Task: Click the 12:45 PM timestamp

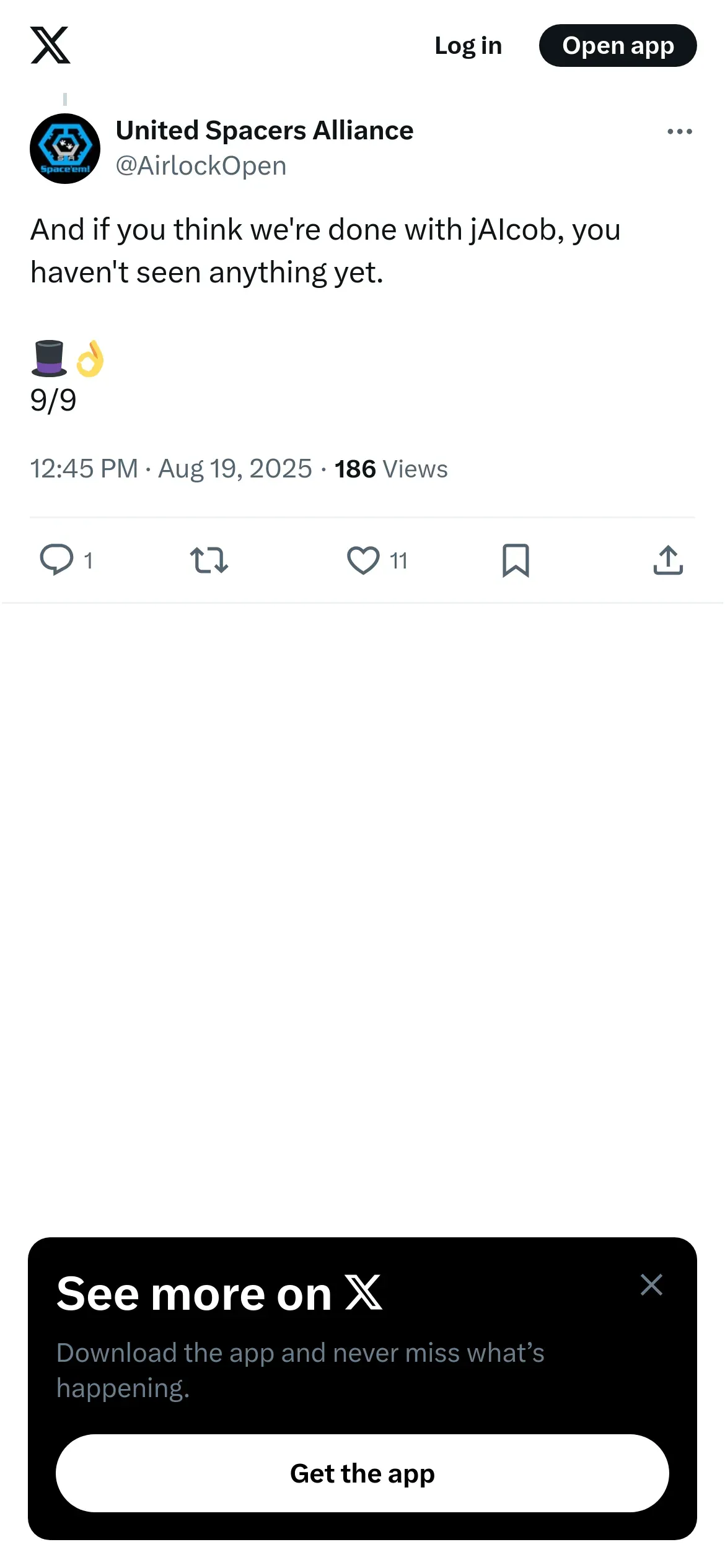Action: pyautogui.click(x=84, y=469)
